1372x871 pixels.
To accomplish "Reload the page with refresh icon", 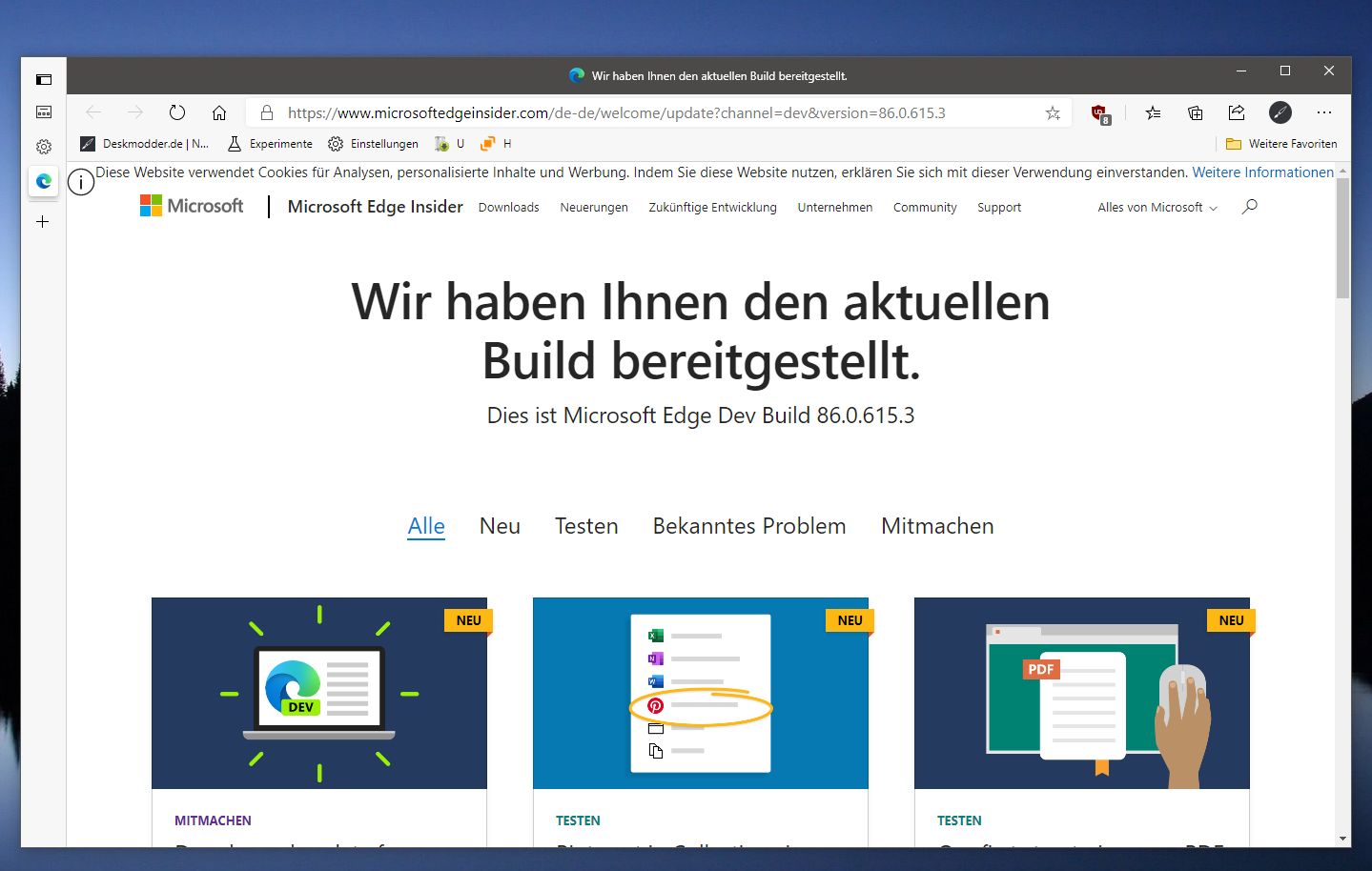I will (177, 112).
